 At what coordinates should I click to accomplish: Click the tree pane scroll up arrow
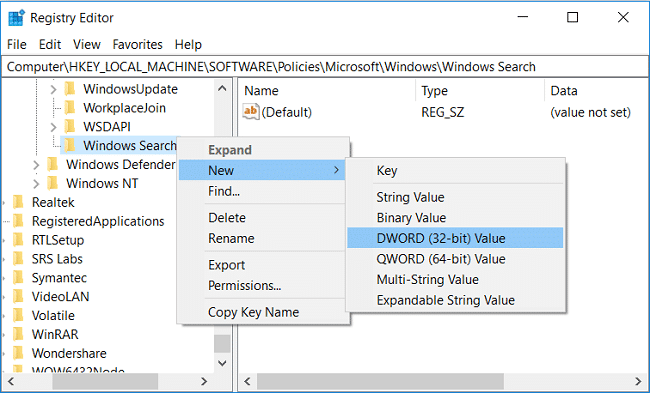(222, 88)
